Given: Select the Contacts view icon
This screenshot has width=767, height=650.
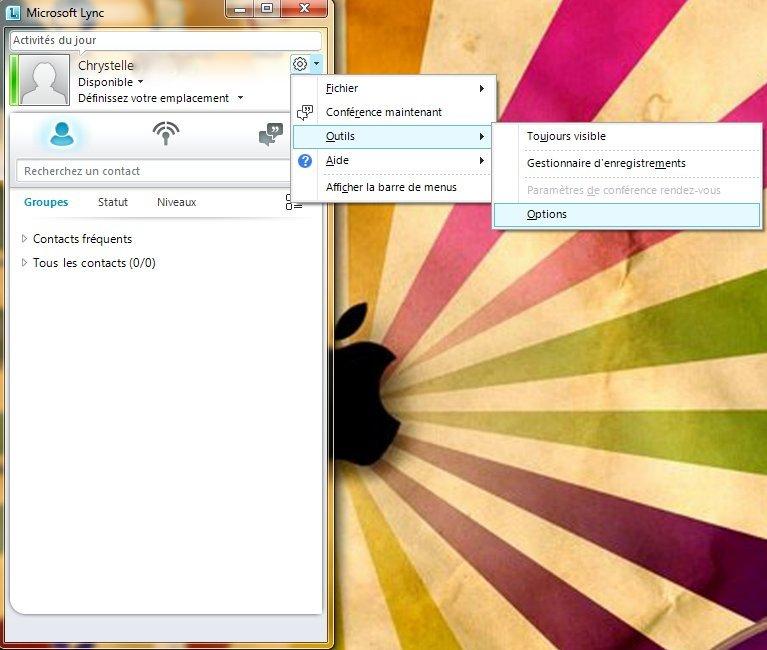Looking at the screenshot, I should point(62,134).
